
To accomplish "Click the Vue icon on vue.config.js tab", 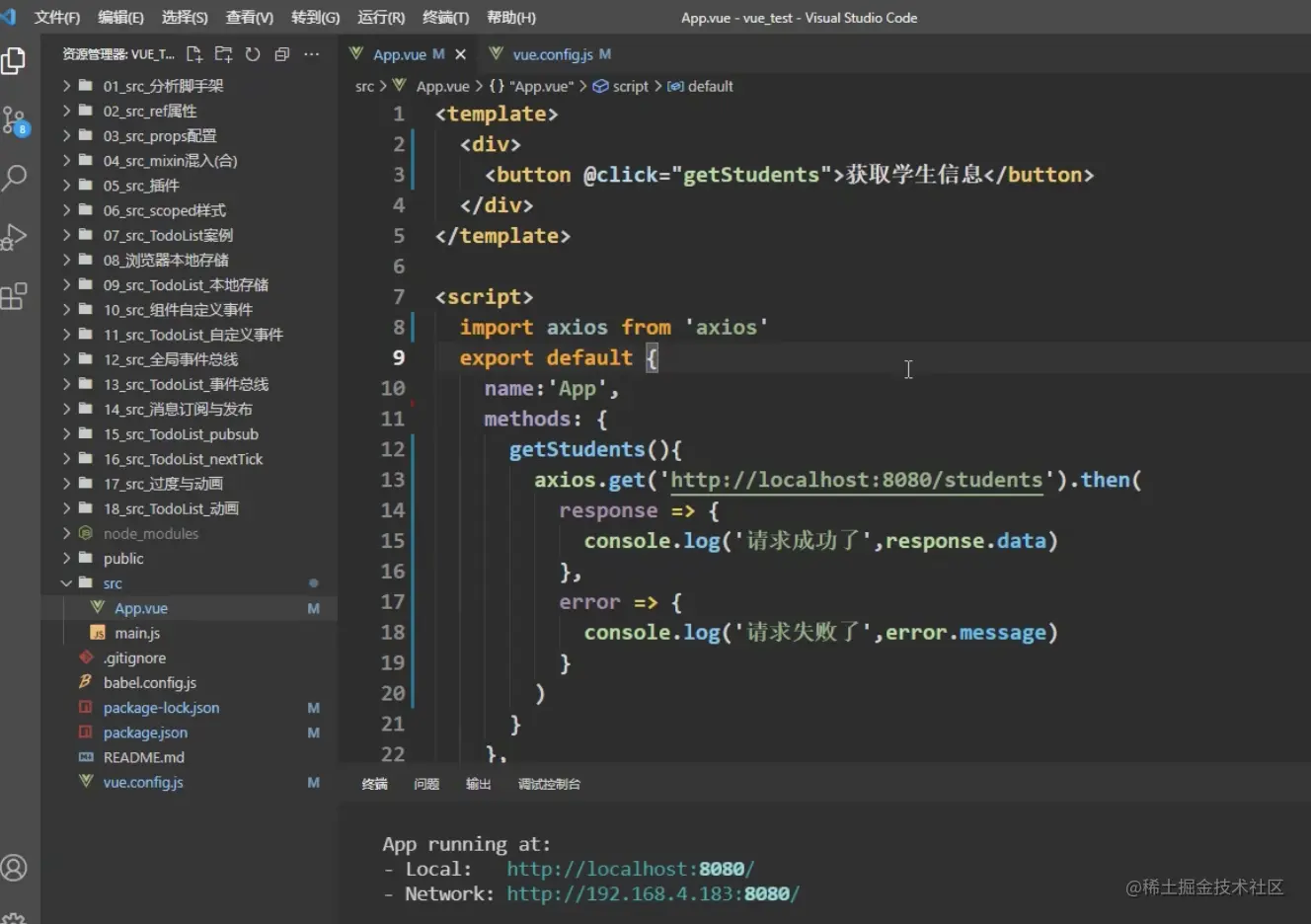I will pyautogui.click(x=496, y=53).
